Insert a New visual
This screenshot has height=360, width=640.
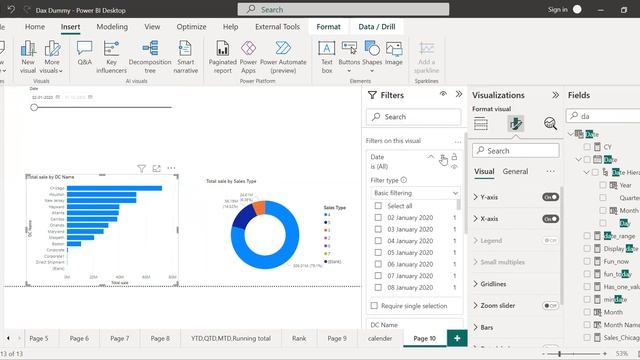point(28,57)
